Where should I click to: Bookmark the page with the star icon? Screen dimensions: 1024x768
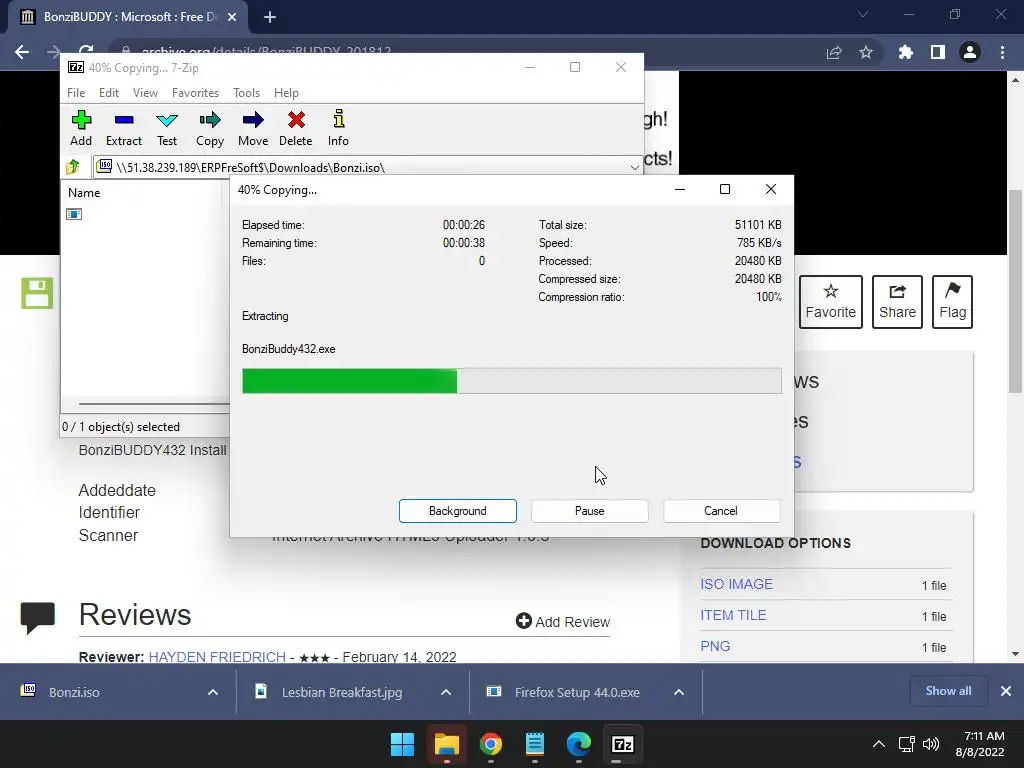(x=866, y=52)
